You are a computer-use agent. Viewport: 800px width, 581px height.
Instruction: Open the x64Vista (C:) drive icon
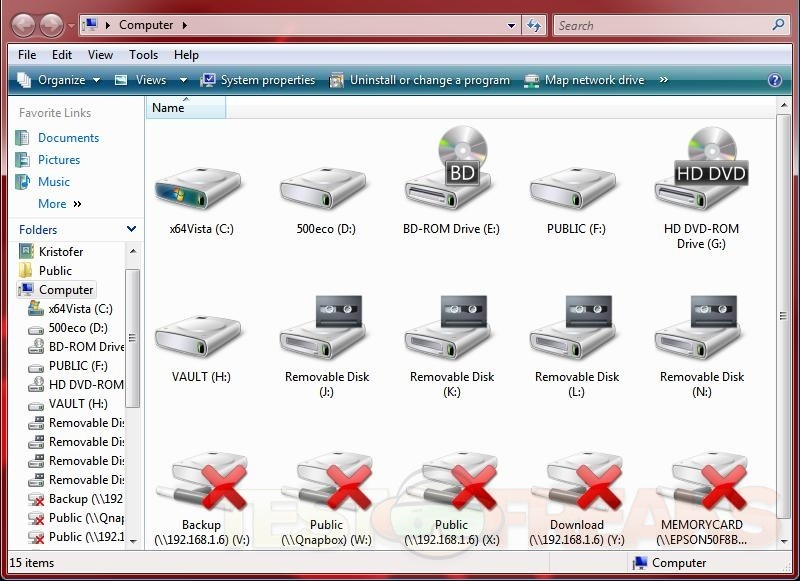click(200, 185)
